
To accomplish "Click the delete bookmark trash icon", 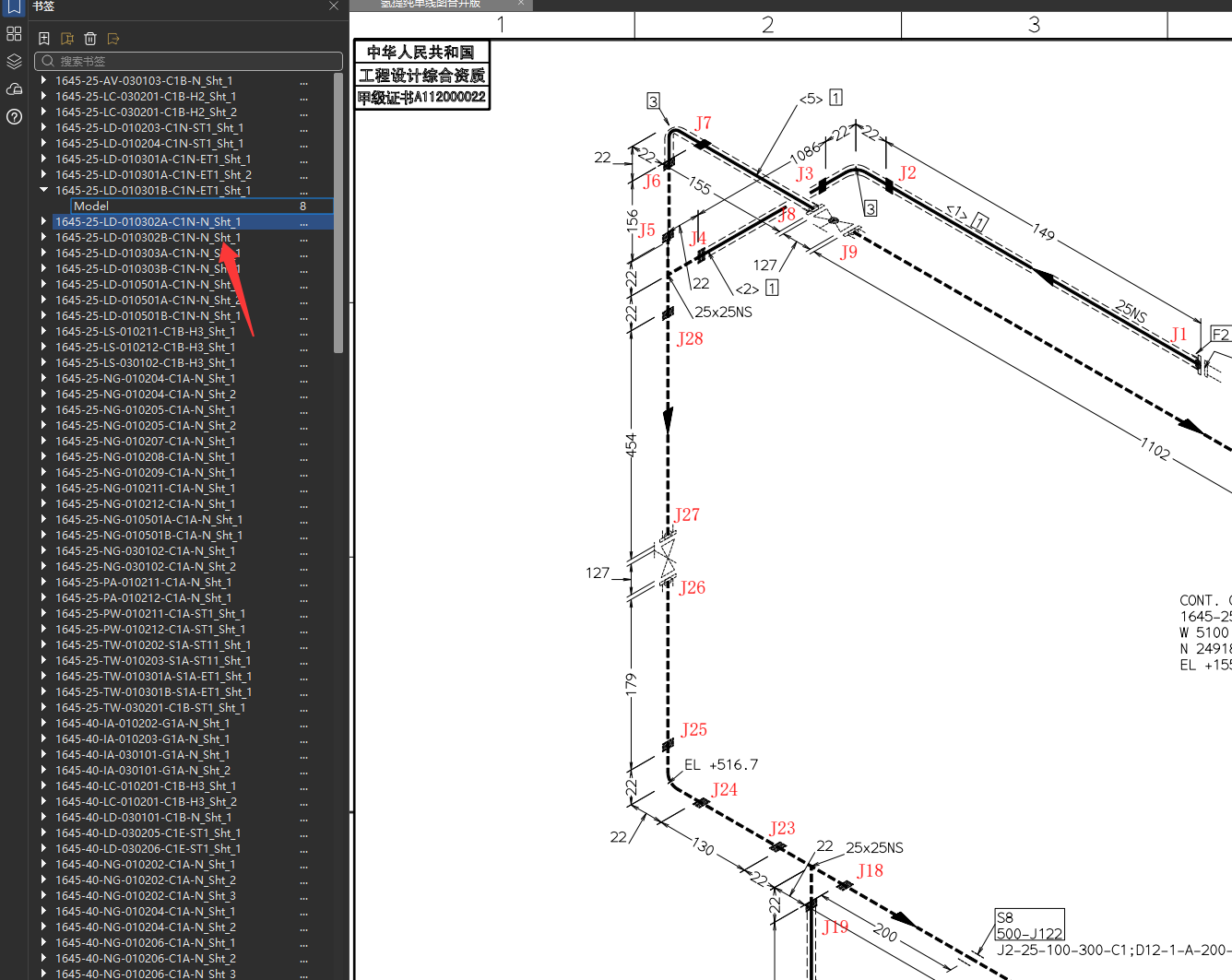I will tap(90, 39).
